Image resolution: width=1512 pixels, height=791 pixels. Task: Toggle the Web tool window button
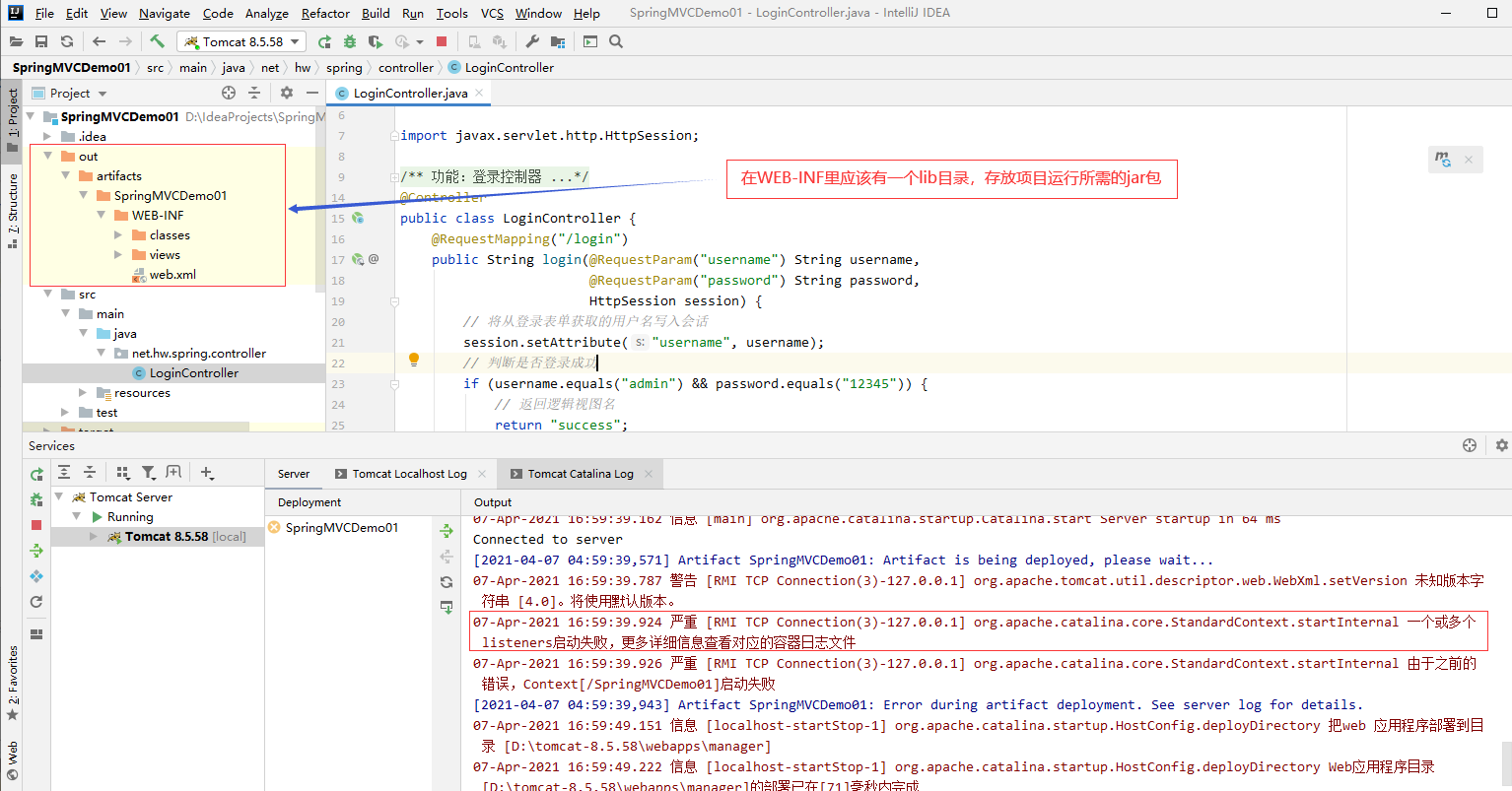pyautogui.click(x=13, y=759)
